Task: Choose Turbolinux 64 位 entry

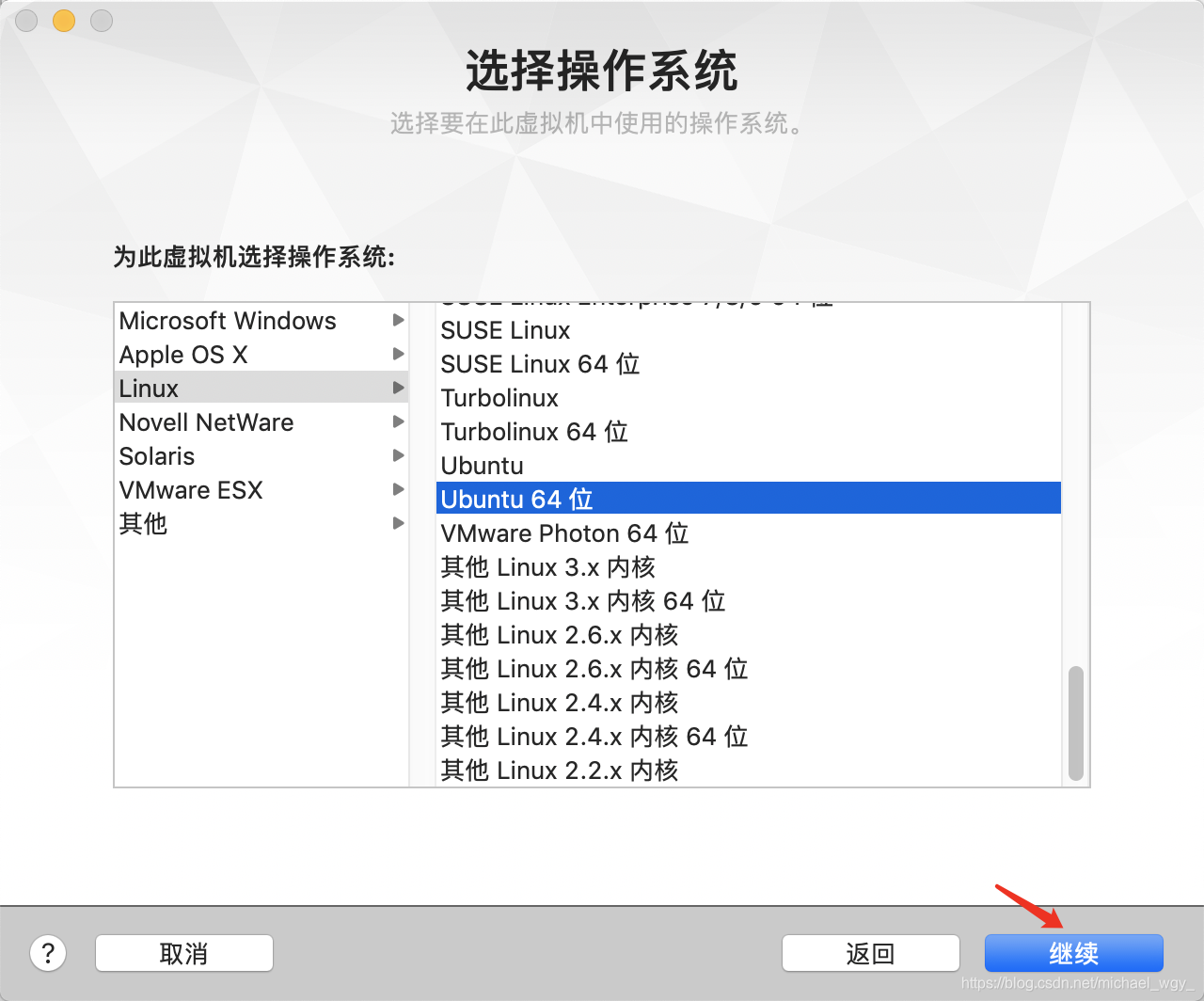Action: coord(748,432)
